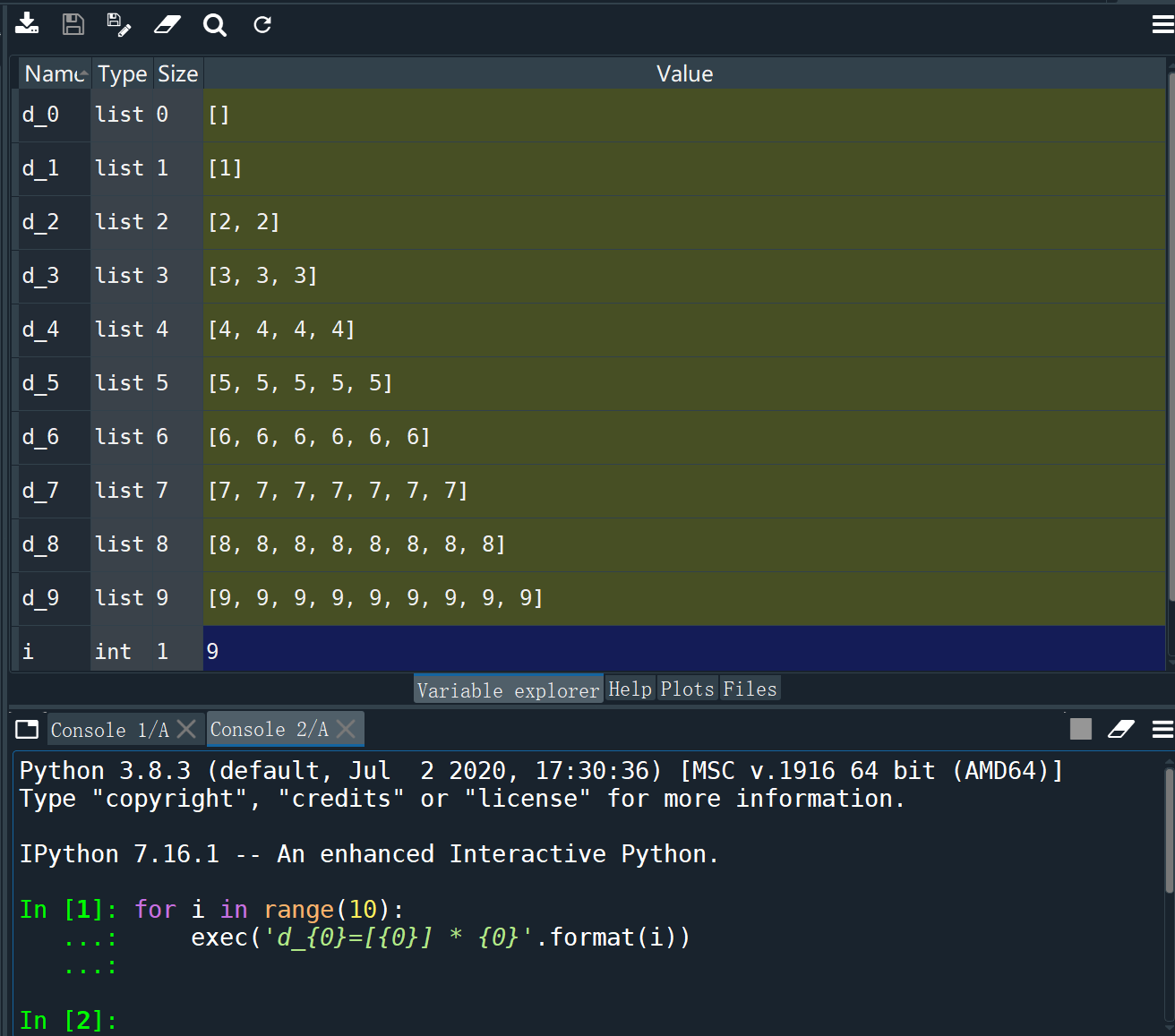Screen dimensions: 1175x1036
Task: Remove all variables with eraser icon
Action: (167, 24)
